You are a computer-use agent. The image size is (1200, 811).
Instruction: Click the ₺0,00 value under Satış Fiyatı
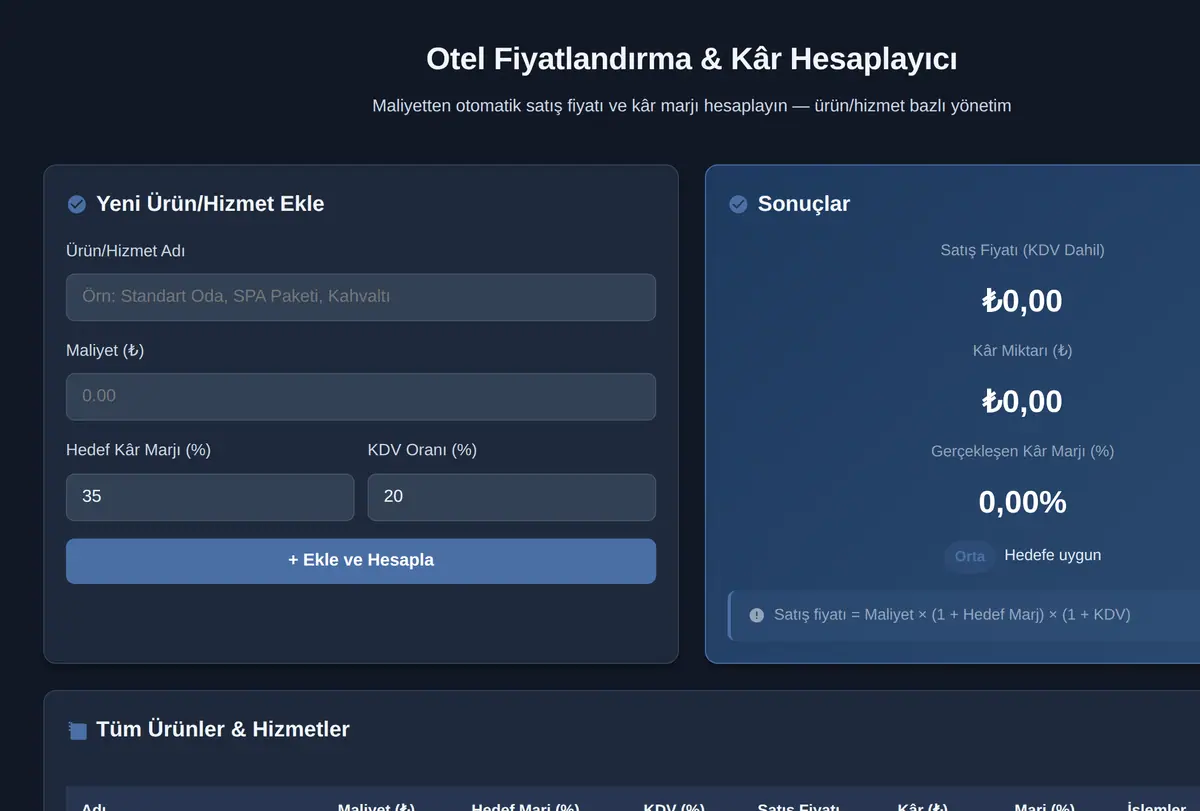[1023, 301]
